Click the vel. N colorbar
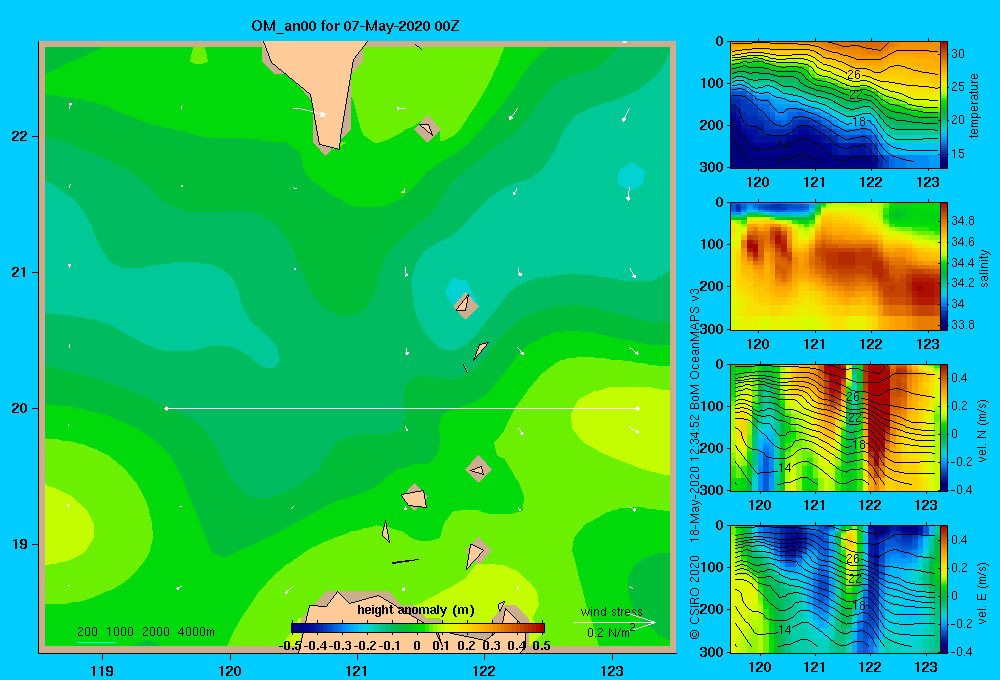 (944, 427)
